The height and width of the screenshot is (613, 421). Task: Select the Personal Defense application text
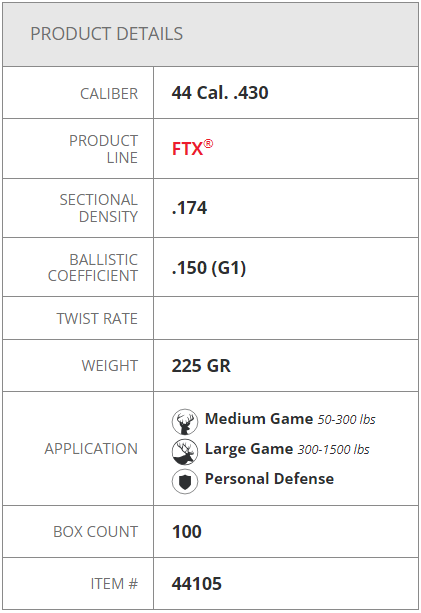(x=269, y=479)
